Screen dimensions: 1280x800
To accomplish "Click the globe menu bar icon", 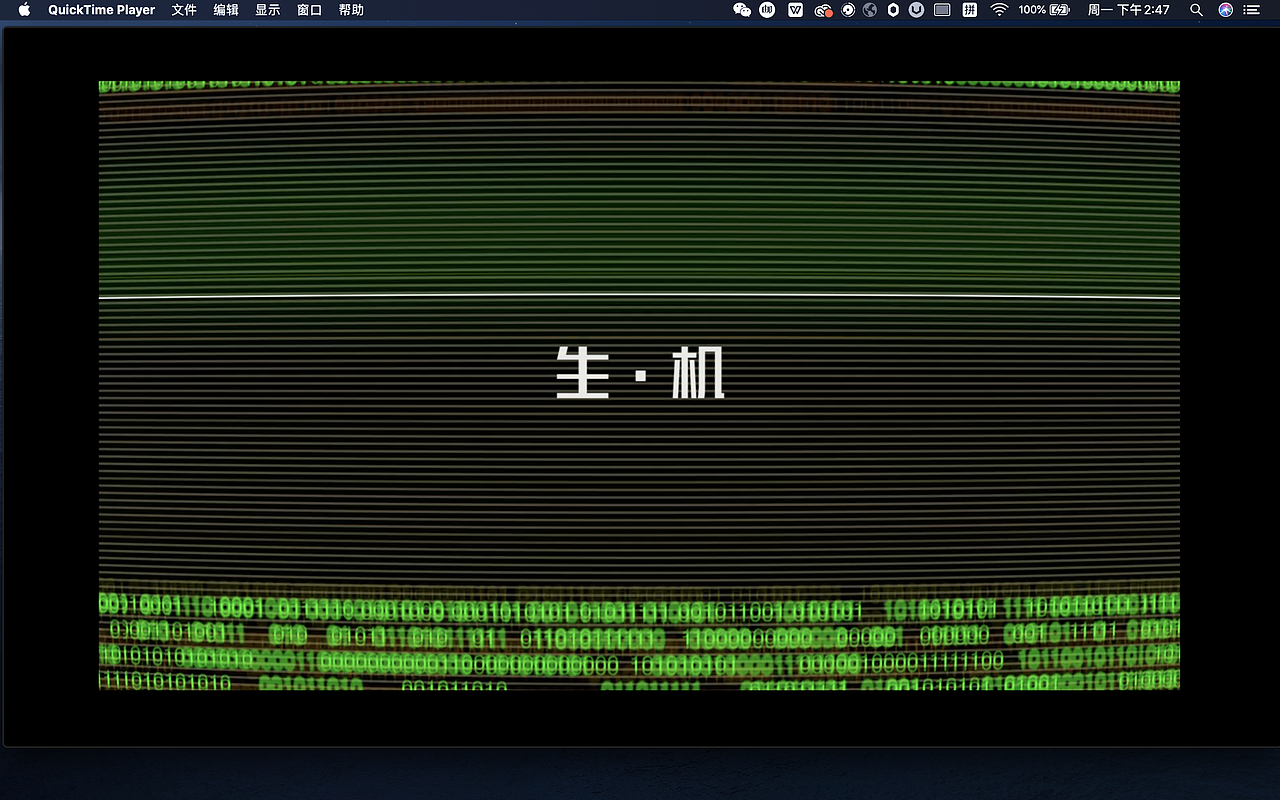I will click(869, 10).
